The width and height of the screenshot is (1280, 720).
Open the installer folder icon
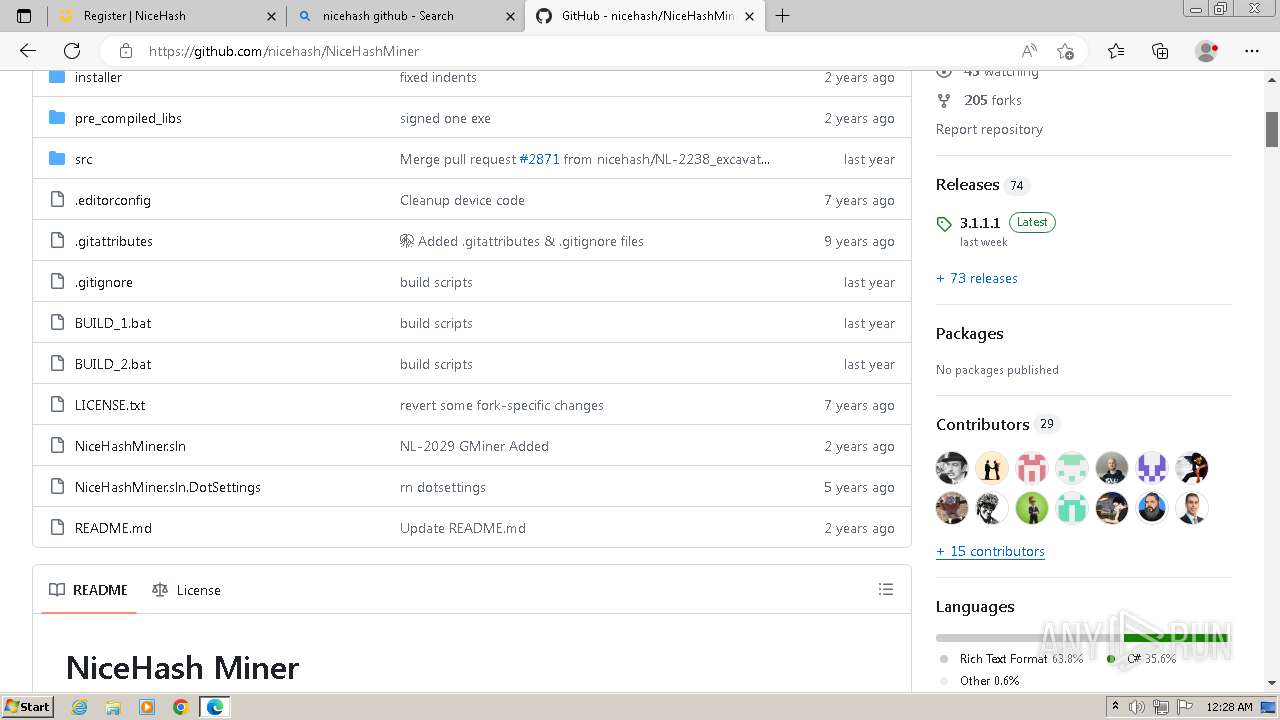[x=57, y=77]
